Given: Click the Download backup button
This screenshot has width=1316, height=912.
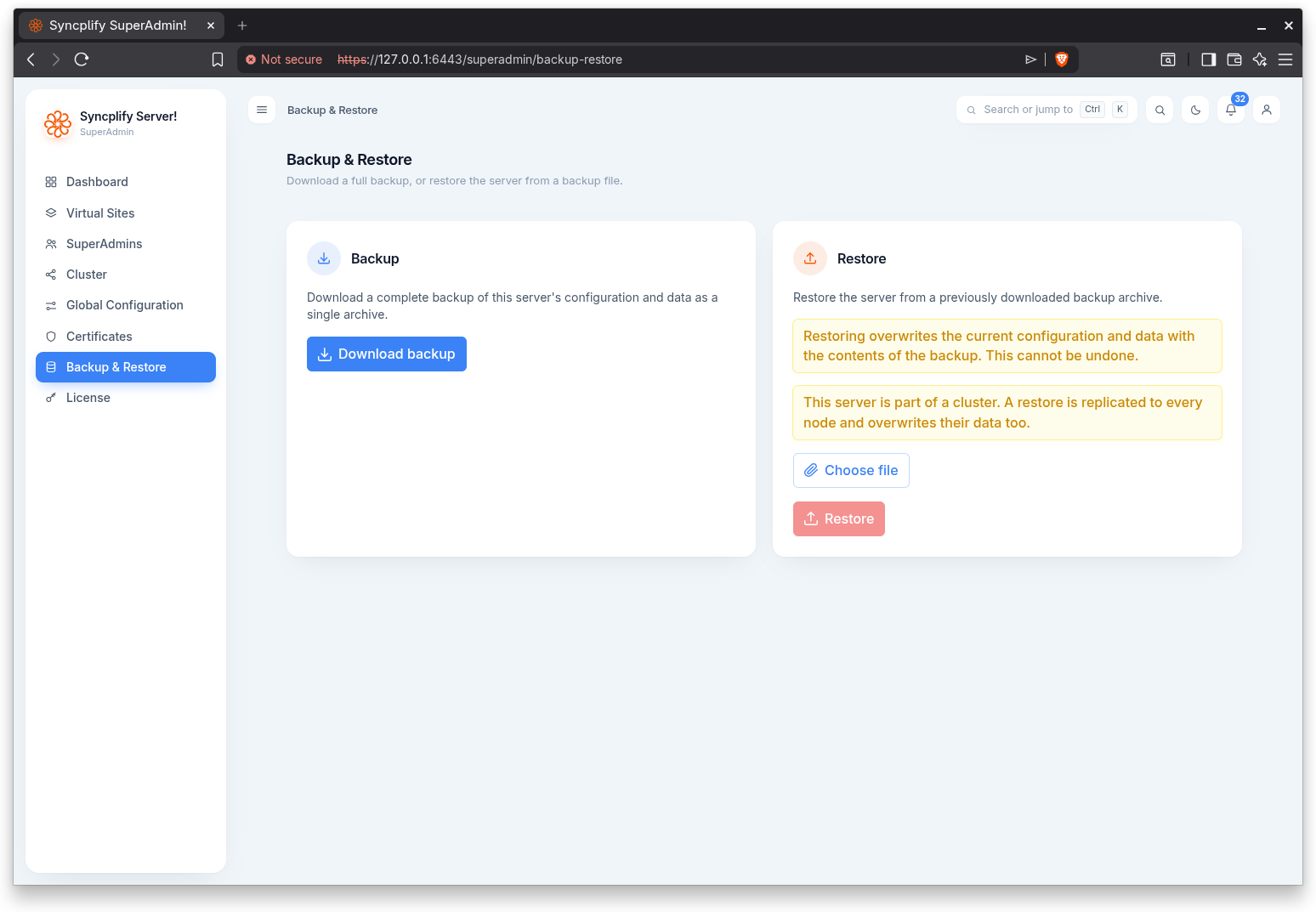Looking at the screenshot, I should click(387, 354).
